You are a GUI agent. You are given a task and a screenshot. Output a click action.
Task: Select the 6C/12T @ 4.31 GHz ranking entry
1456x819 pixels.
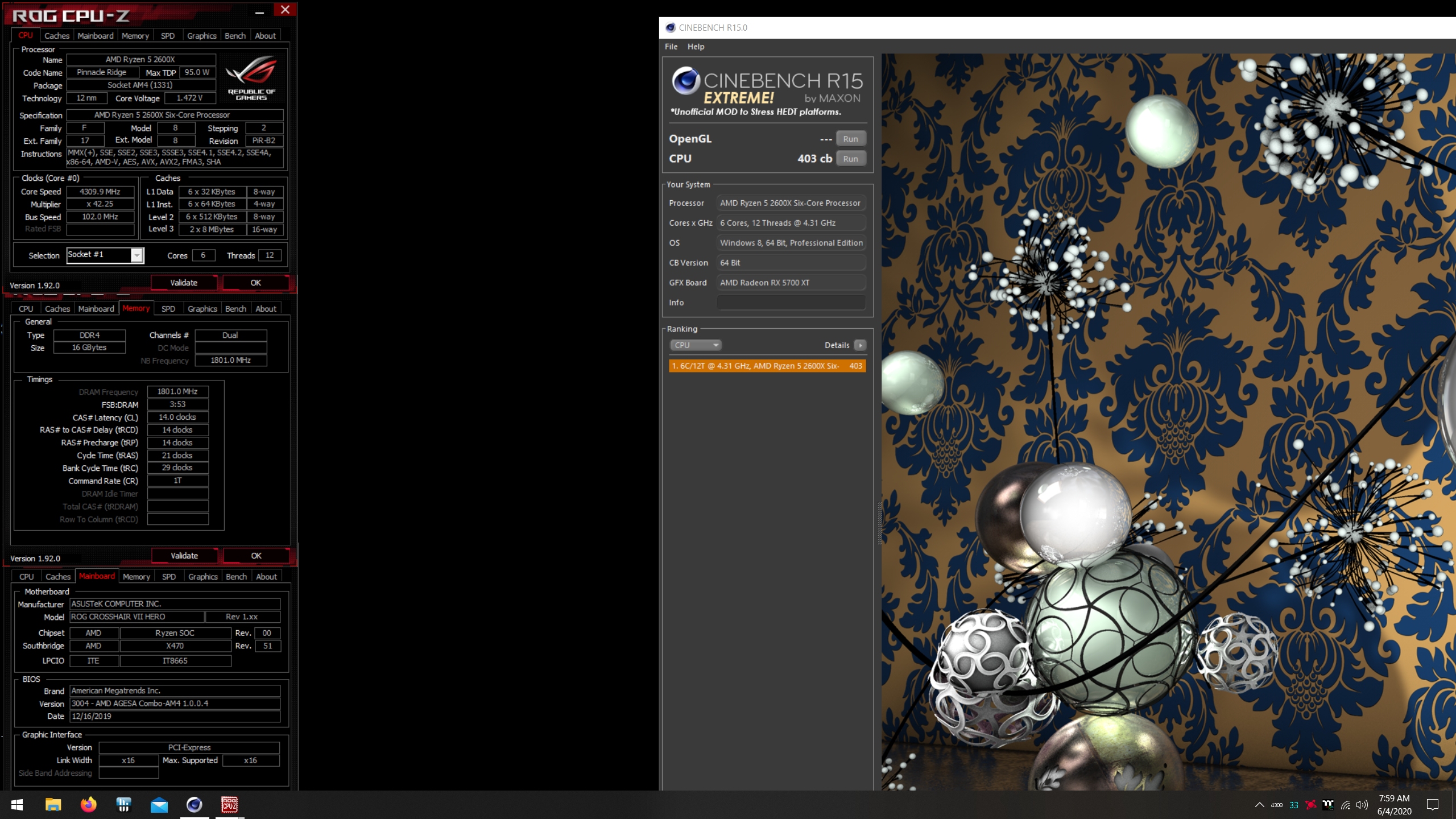767,366
